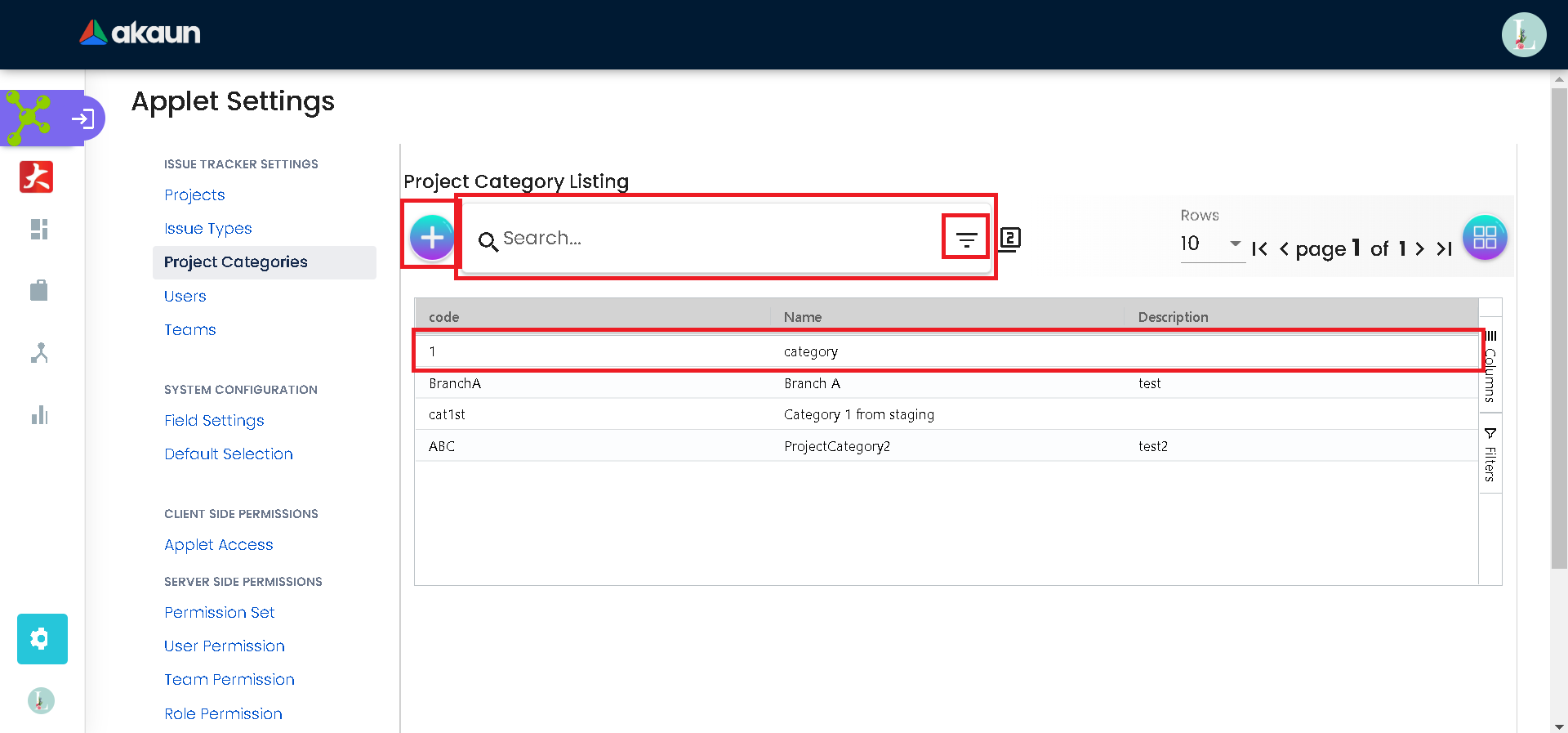Open Default Selection settings
Image resolution: width=1568 pixels, height=733 pixels.
(x=229, y=454)
